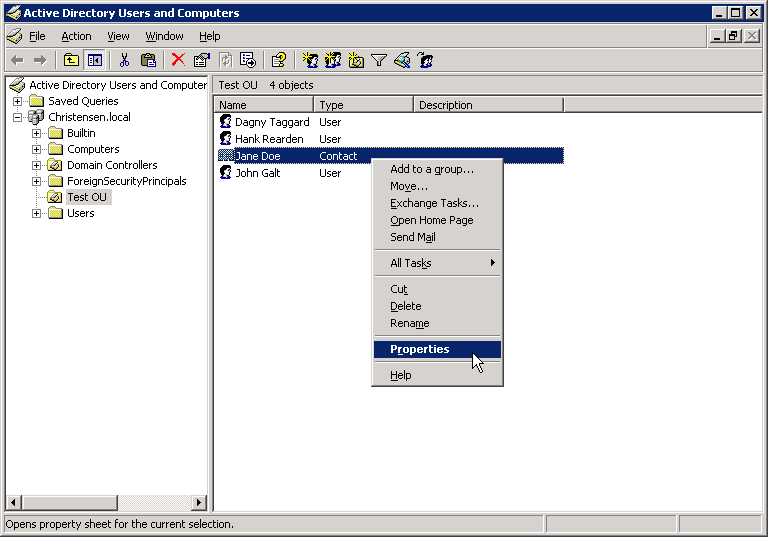Click the Create New User toolbar icon
Image resolution: width=768 pixels, height=537 pixels.
click(310, 60)
